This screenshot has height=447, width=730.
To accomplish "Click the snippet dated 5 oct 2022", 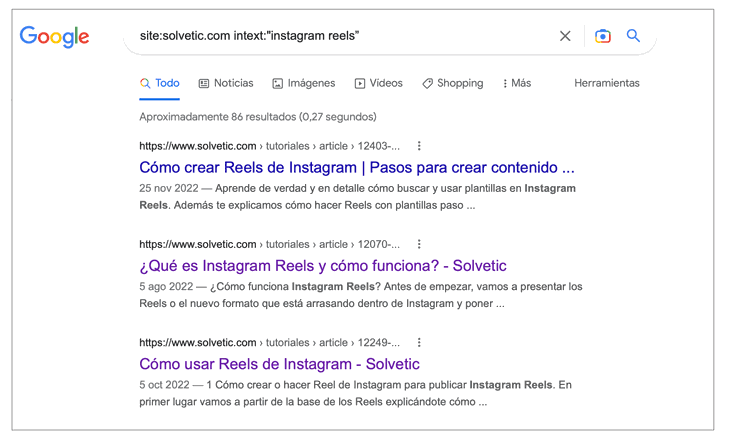I will point(355,393).
